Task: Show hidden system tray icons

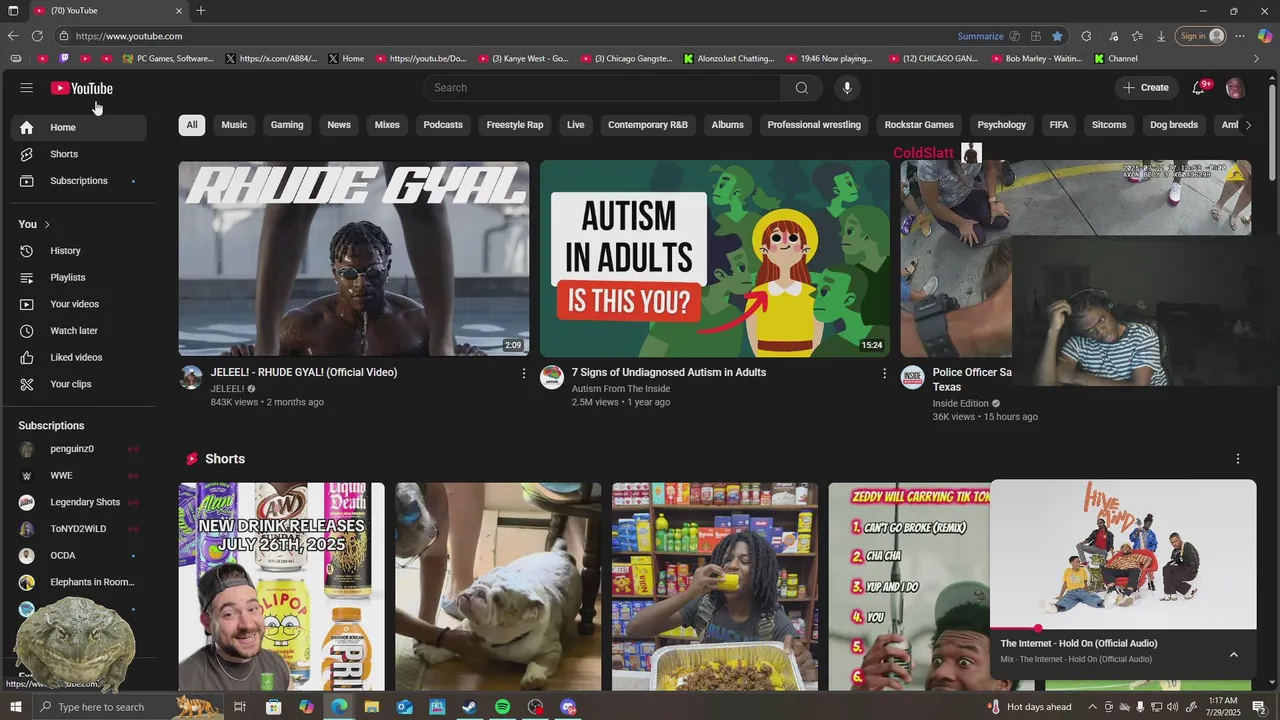Action: [1091, 707]
